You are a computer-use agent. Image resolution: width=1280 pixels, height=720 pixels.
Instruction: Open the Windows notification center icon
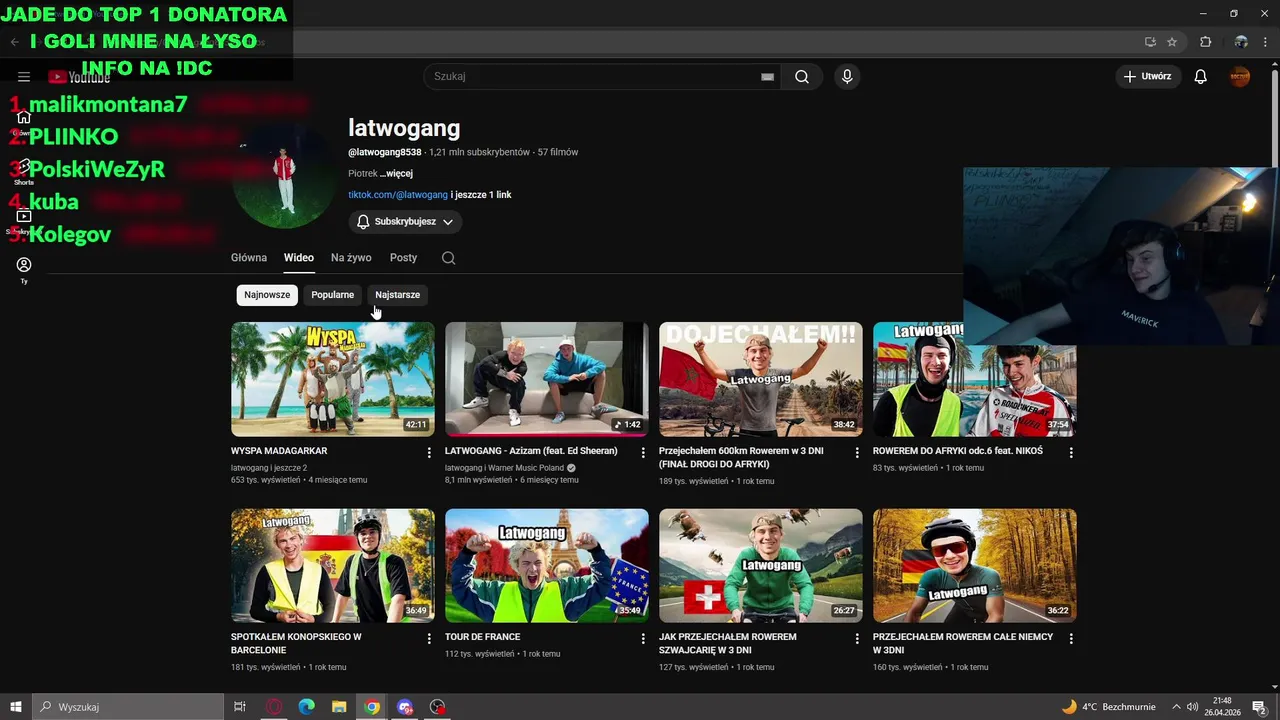pos(1259,707)
